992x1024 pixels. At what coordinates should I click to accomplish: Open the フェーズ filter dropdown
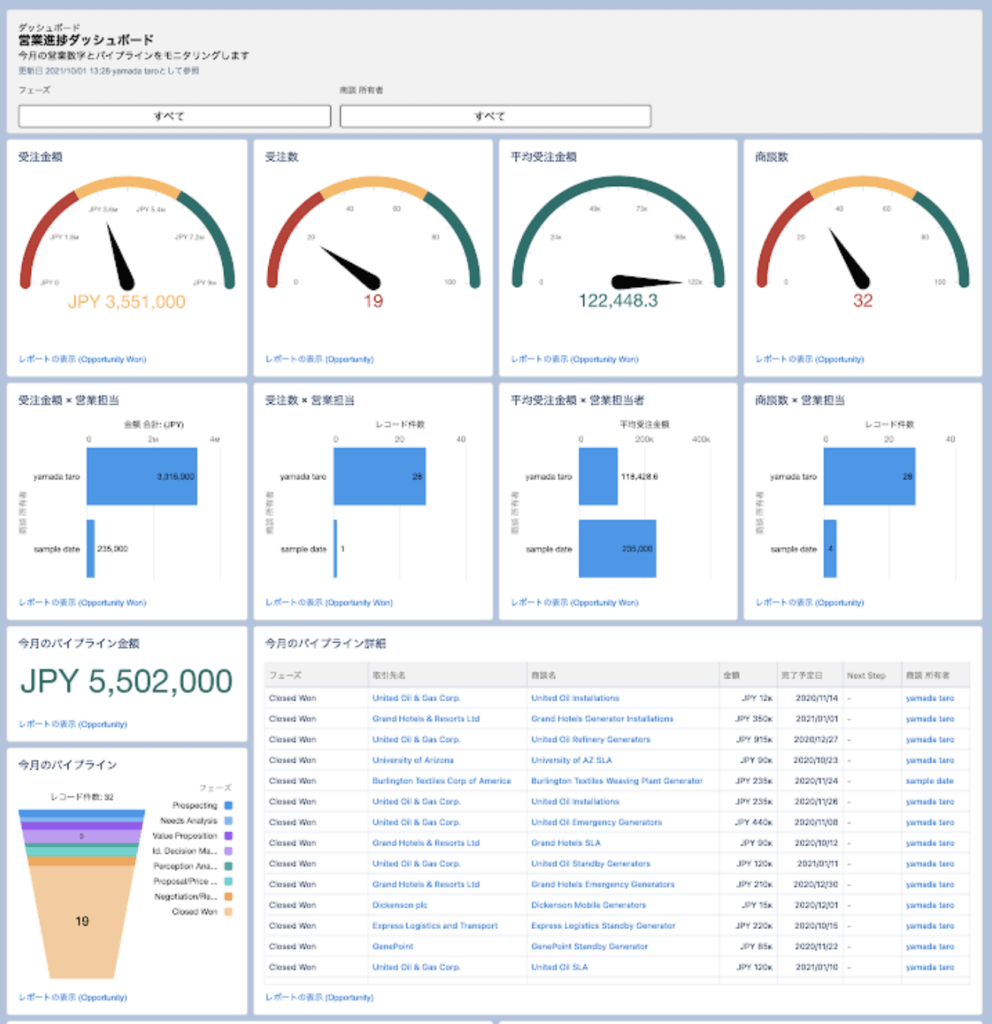pyautogui.click(x=174, y=116)
